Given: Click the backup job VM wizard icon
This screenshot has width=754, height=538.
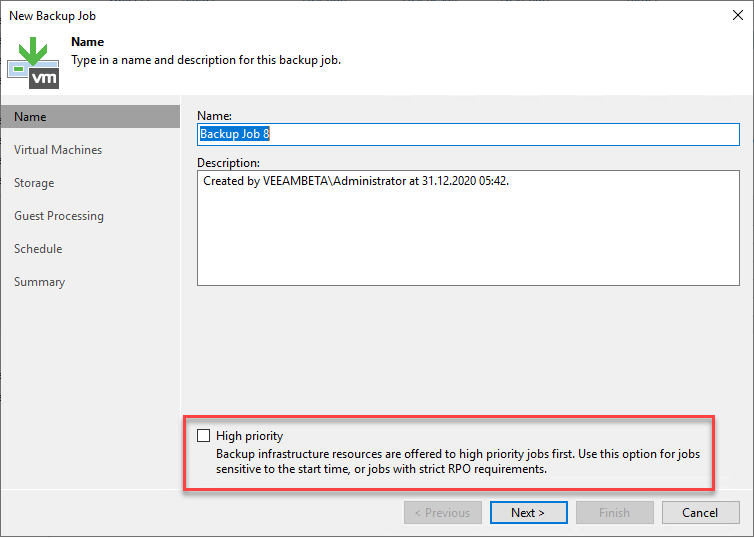Looking at the screenshot, I should coord(33,63).
